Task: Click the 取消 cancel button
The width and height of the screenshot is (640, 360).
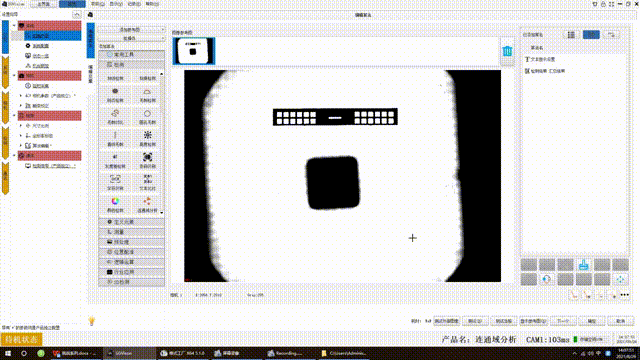Action: [620, 321]
